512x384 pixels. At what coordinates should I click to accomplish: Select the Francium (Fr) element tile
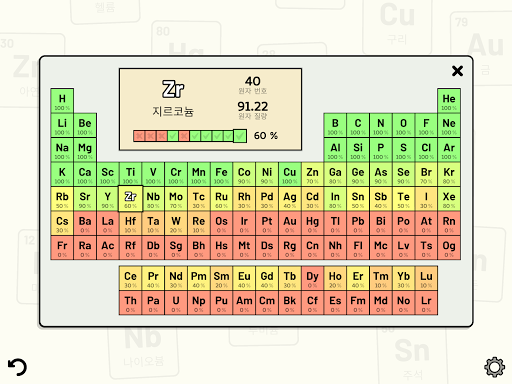pos(62,248)
